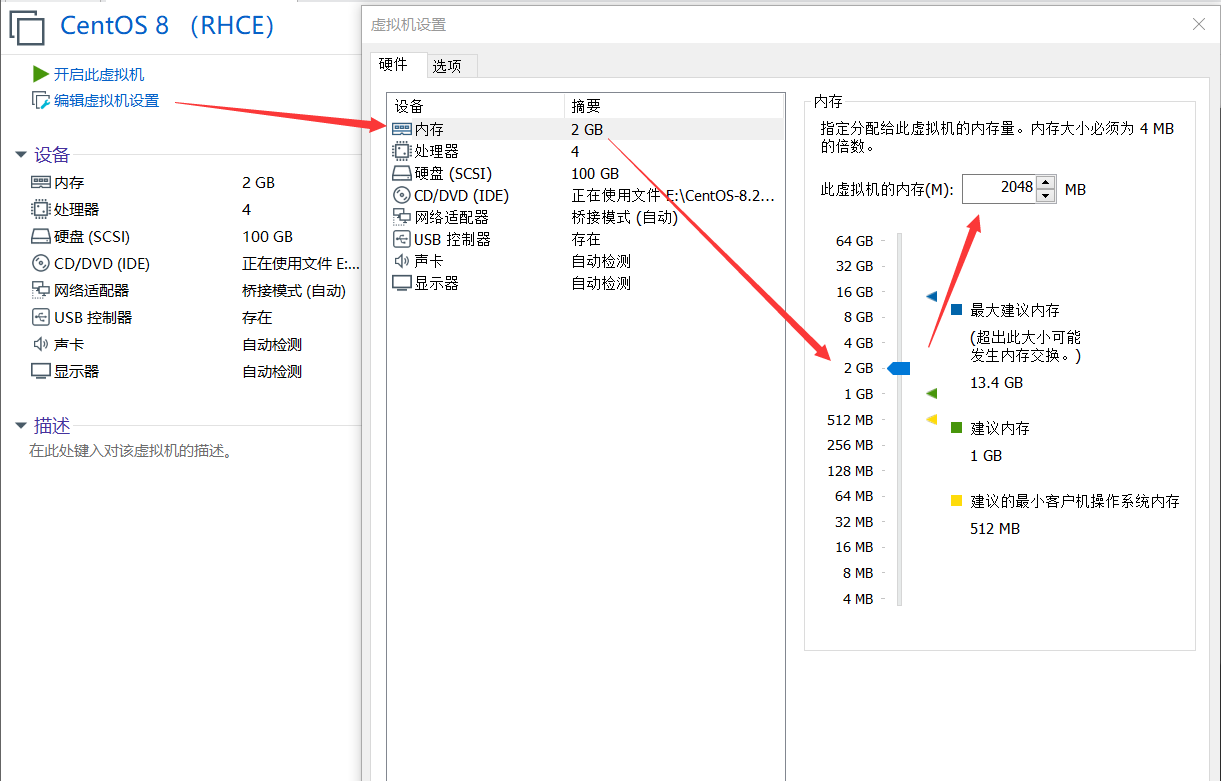Click the CD/DVD file path summary in settings
The height and width of the screenshot is (781, 1221).
click(x=672, y=196)
